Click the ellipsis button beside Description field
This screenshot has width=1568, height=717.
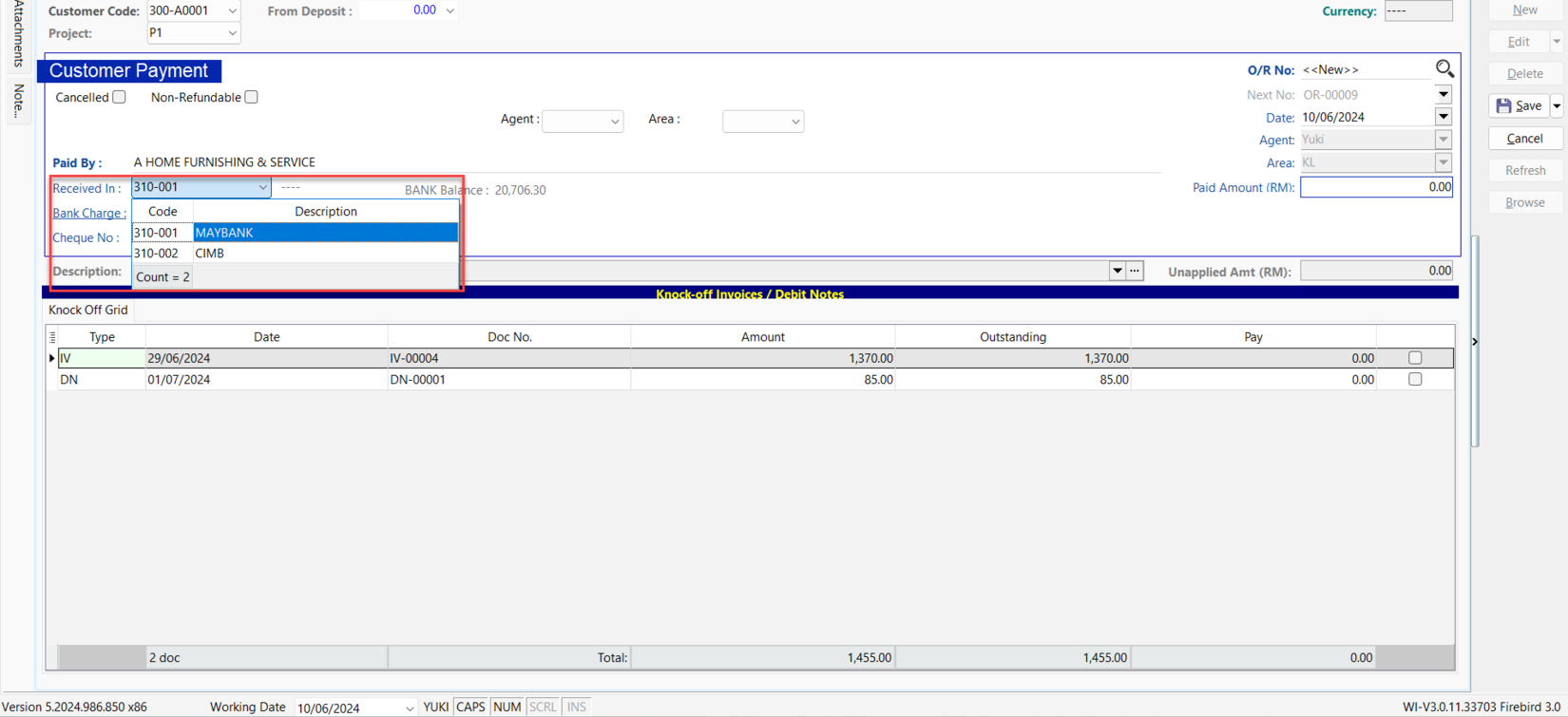pos(1135,271)
